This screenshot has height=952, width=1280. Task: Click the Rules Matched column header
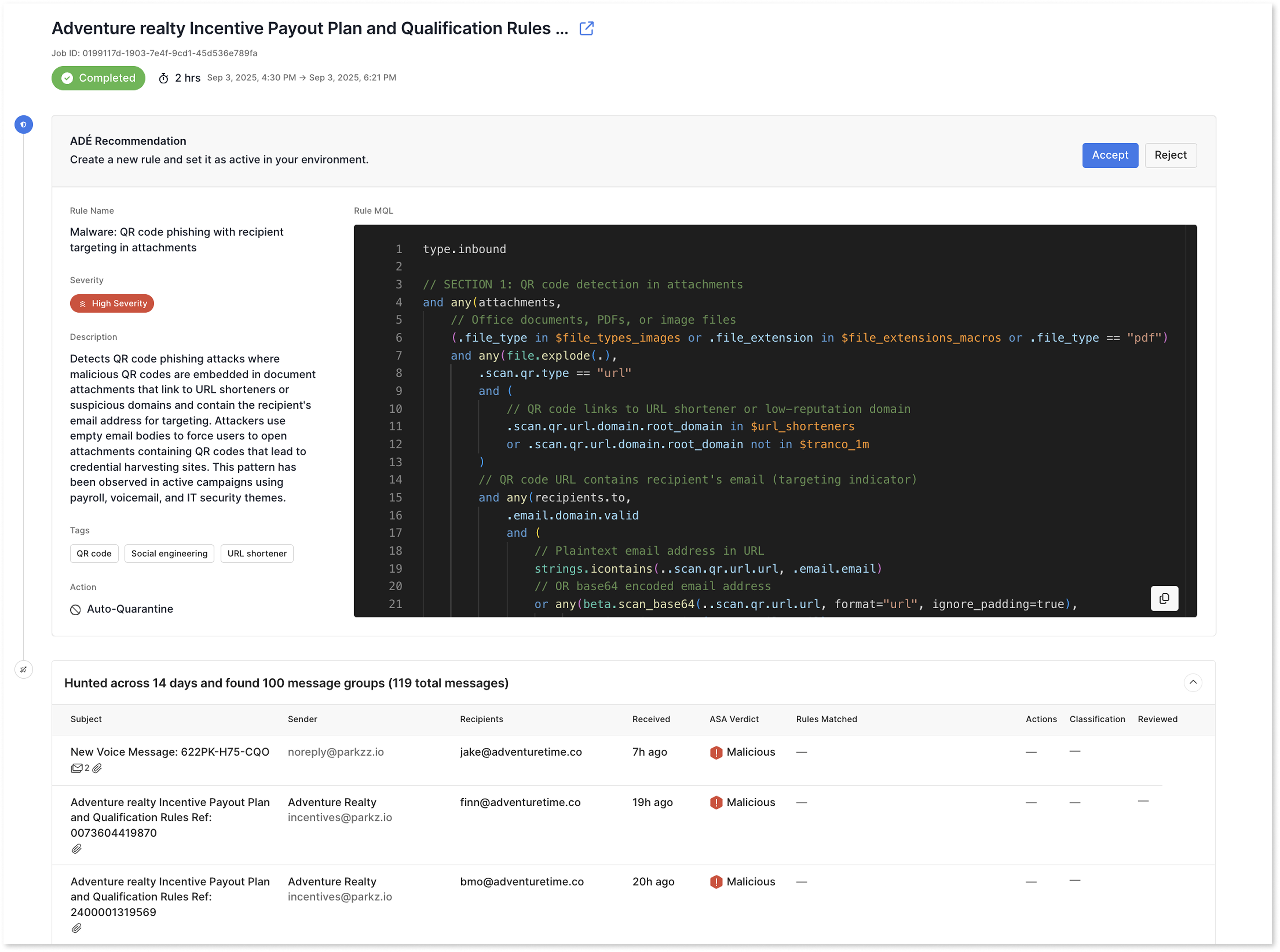(826, 719)
